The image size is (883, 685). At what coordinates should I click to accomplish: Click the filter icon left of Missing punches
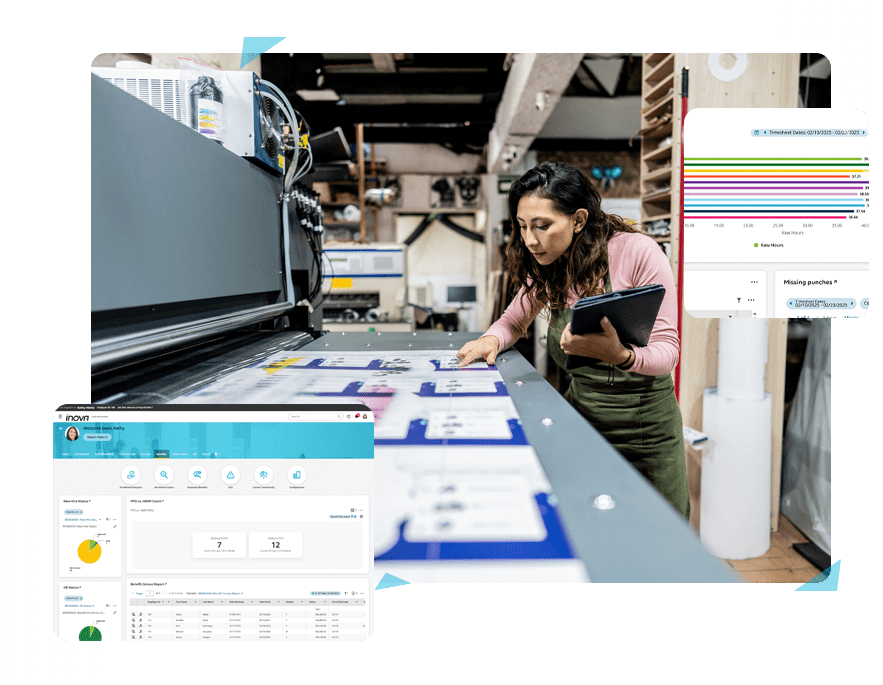(739, 300)
